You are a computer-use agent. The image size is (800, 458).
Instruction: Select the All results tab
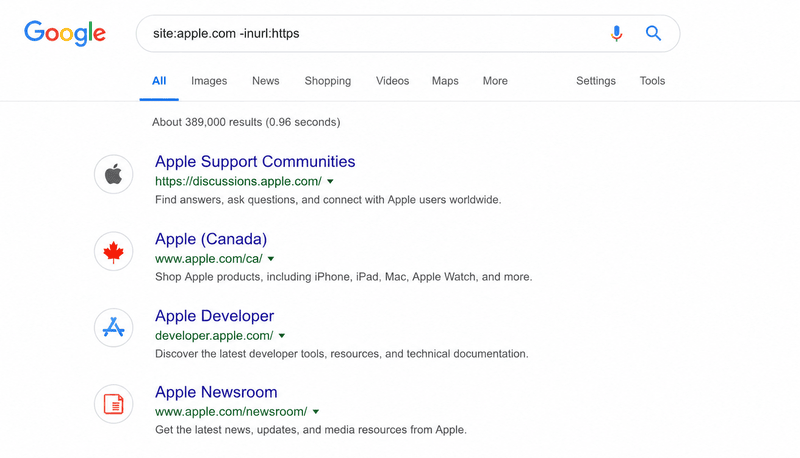(x=159, y=81)
